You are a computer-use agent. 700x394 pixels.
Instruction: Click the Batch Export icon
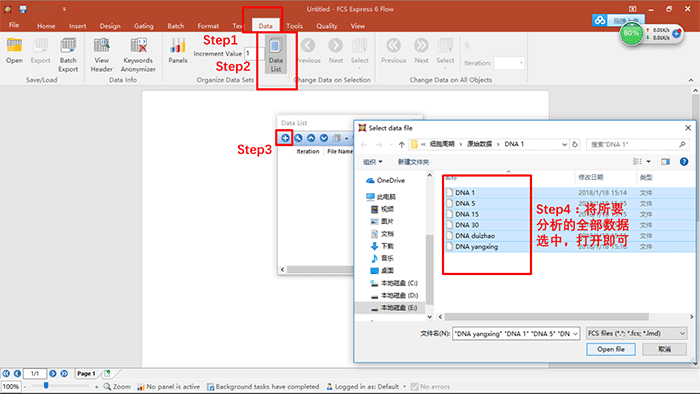tap(68, 55)
